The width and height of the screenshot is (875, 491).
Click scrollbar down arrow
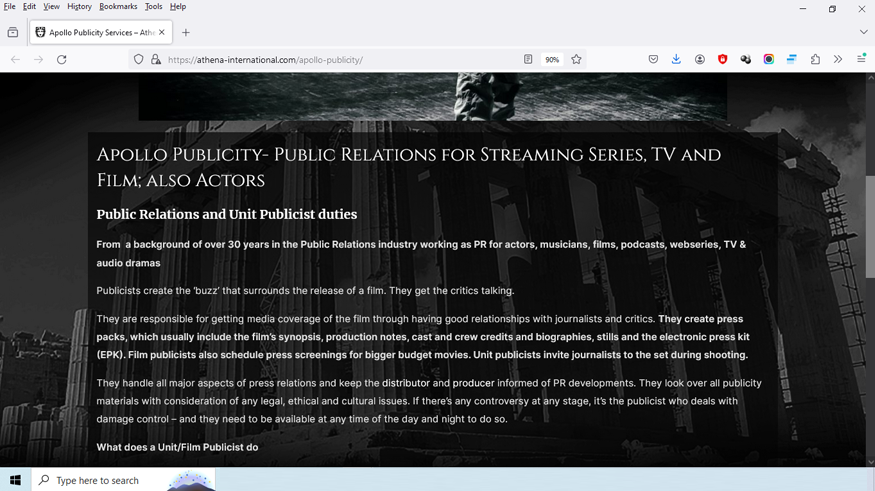pyautogui.click(x=870, y=462)
